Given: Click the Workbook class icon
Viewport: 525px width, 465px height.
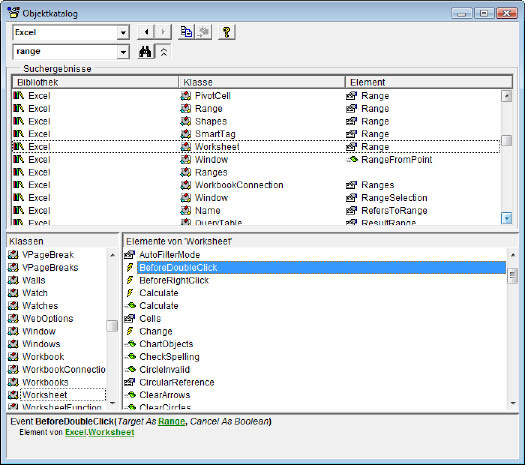Looking at the screenshot, I should tap(13, 357).
